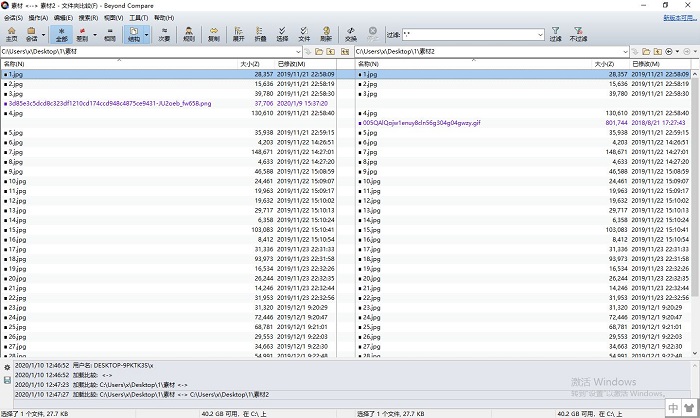
Task: Open the 会话(S) menu
Action: point(13,18)
